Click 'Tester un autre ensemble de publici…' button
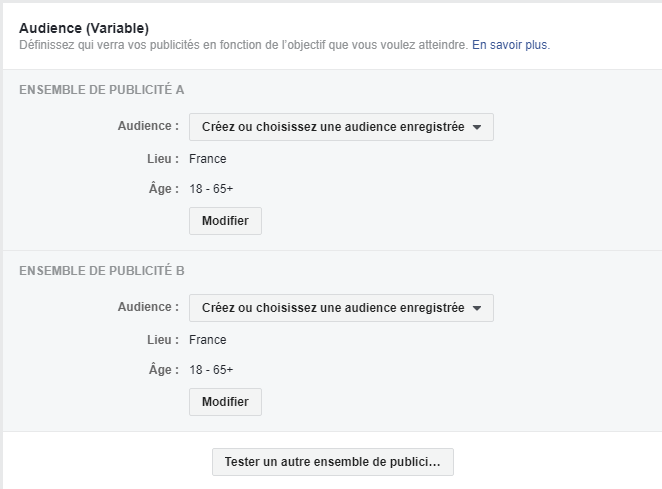This screenshot has height=489, width=662. coord(332,462)
